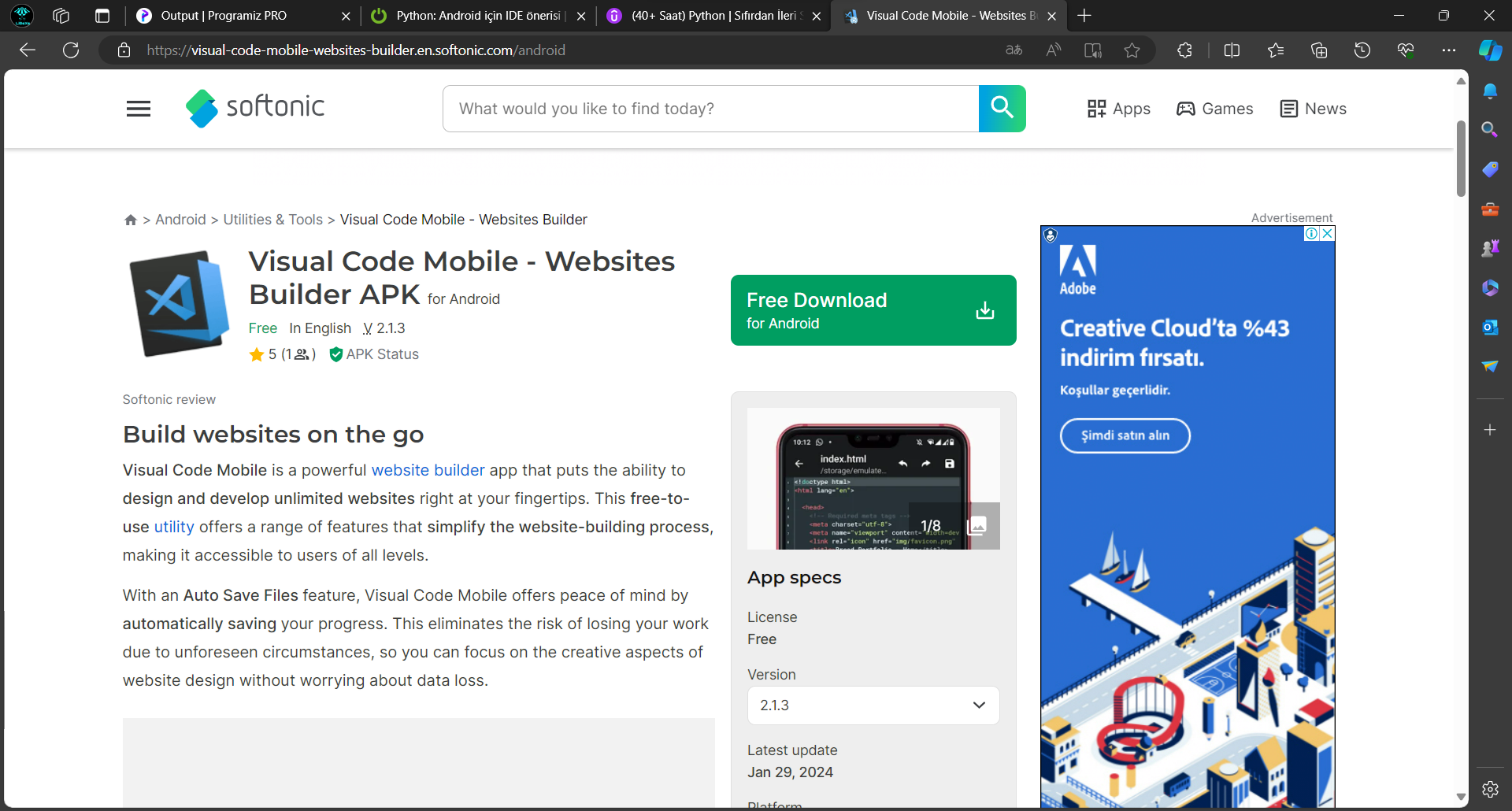Open the Apps section
Screen dimensions: 1512x811
1118,109
